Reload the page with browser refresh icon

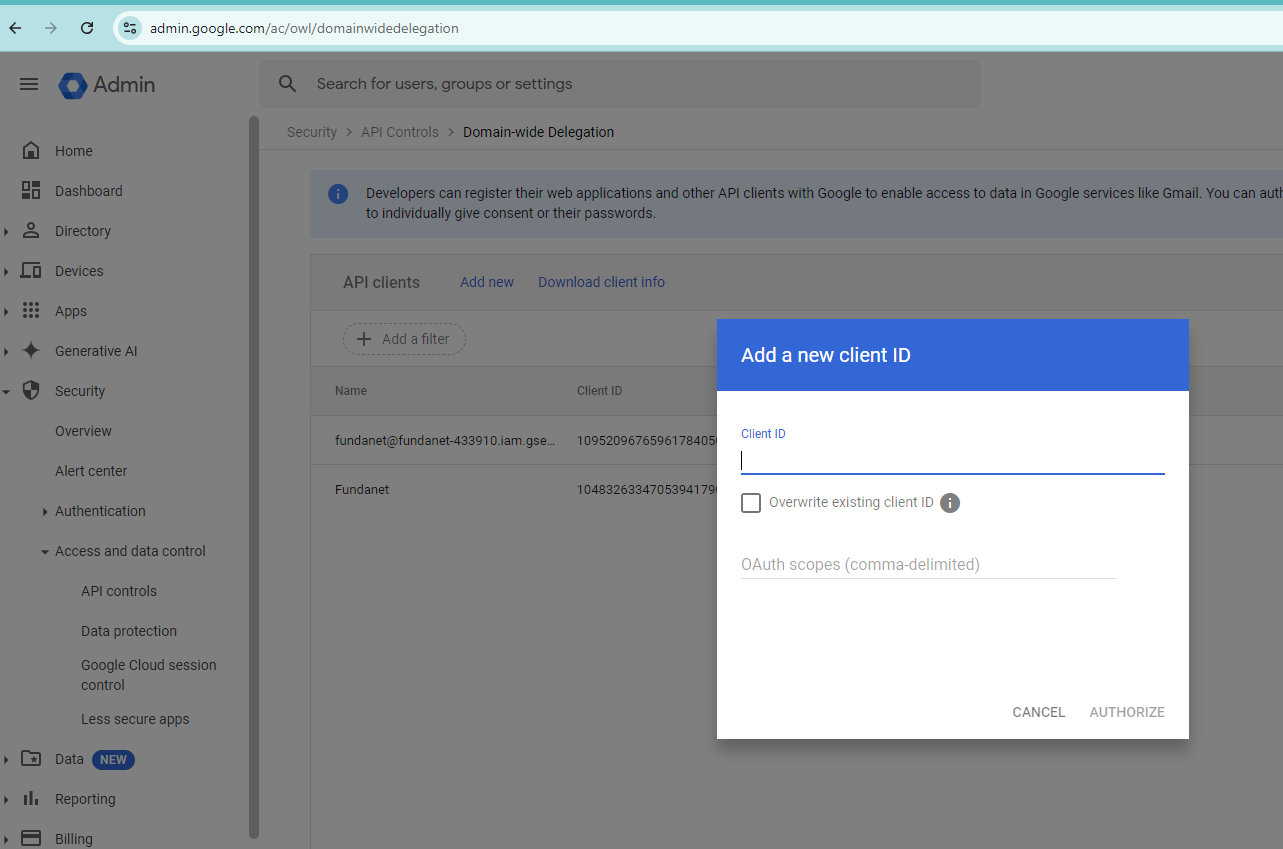coord(87,28)
